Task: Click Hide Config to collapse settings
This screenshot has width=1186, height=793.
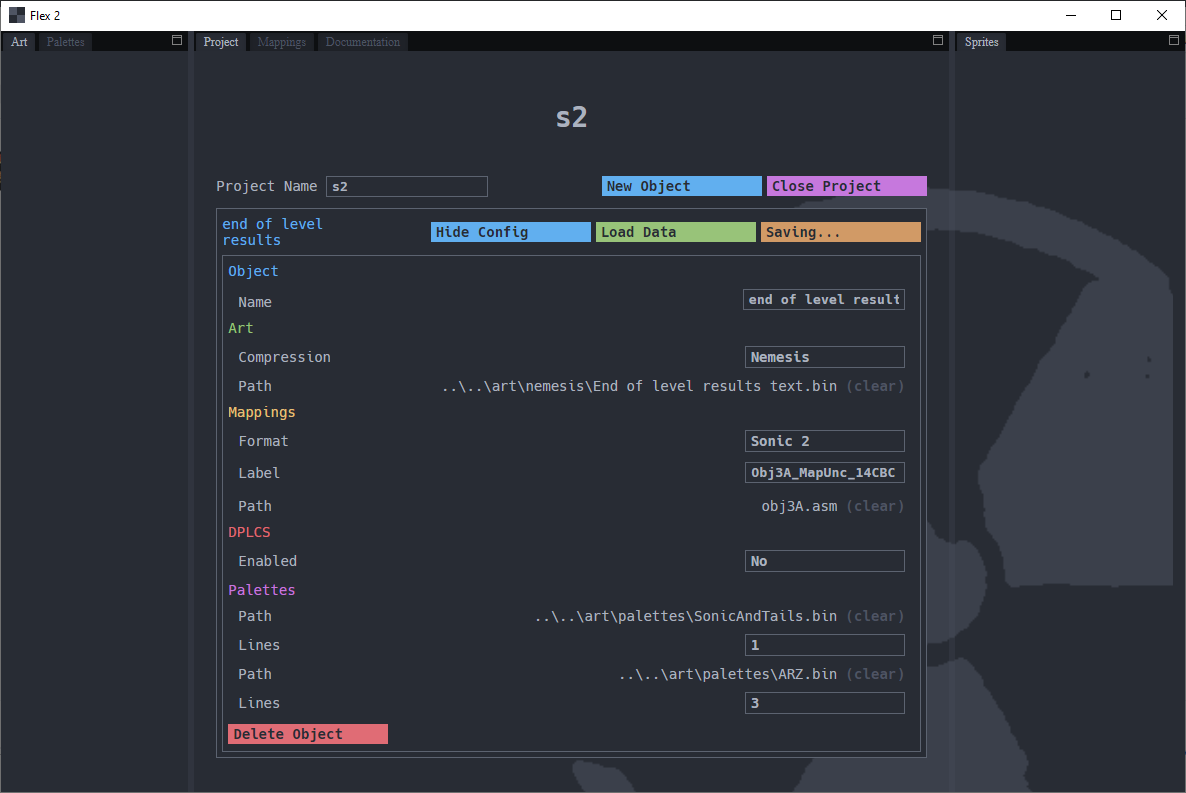Action: (511, 232)
